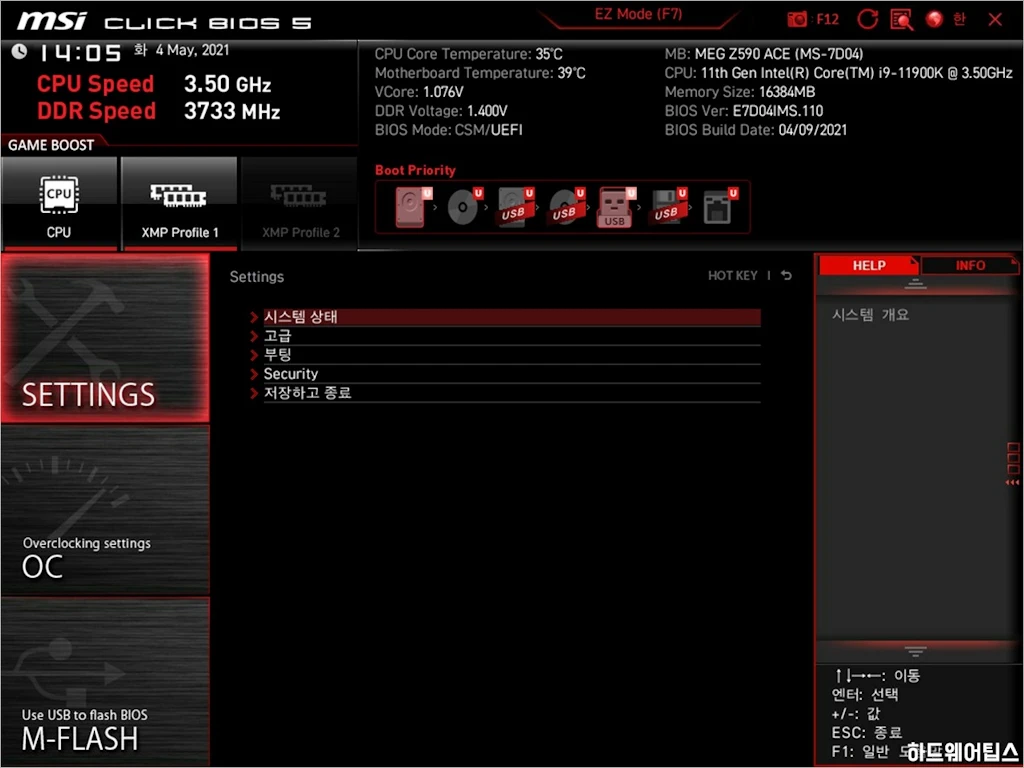Switch to the HELP tab

tap(869, 265)
